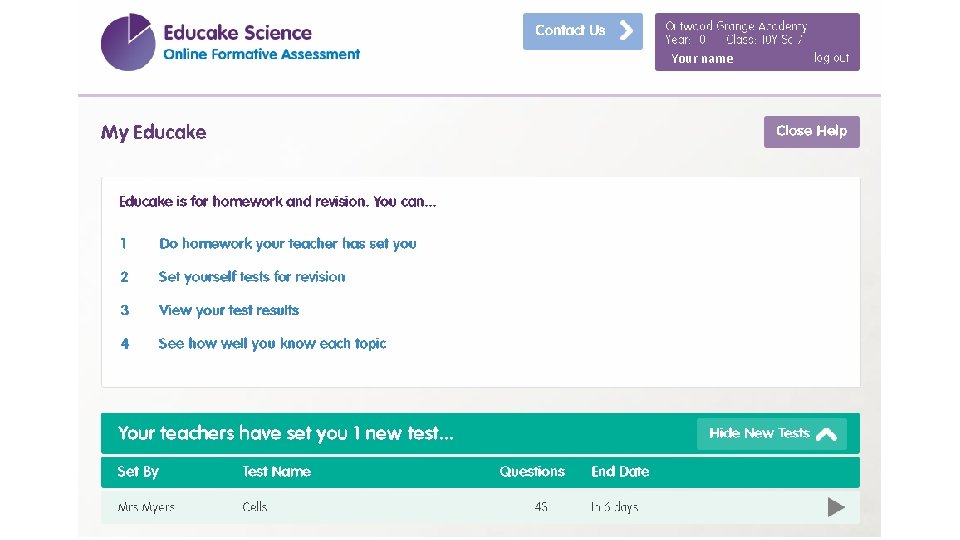The image size is (960, 540).
Task: Click the Your name account label
Action: pos(702,59)
